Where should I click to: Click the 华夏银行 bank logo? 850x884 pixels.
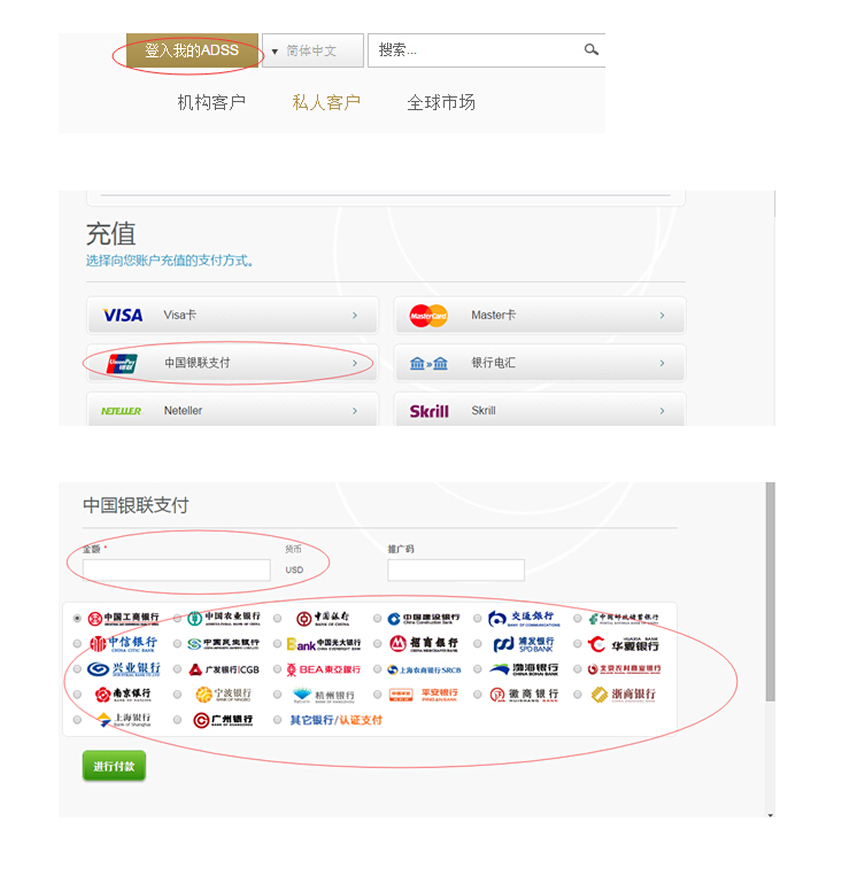623,644
